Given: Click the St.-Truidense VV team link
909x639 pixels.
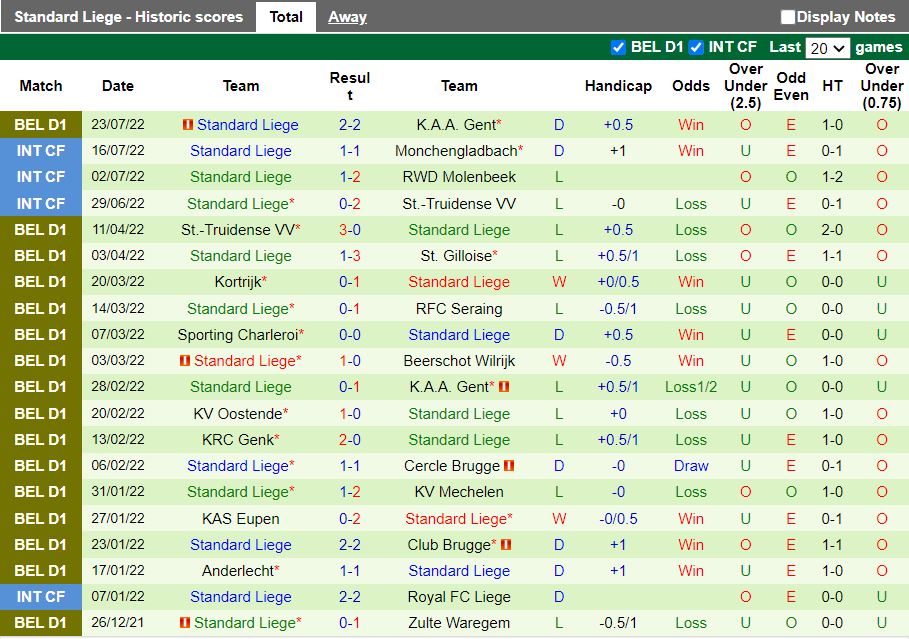Looking at the screenshot, I should point(459,203).
